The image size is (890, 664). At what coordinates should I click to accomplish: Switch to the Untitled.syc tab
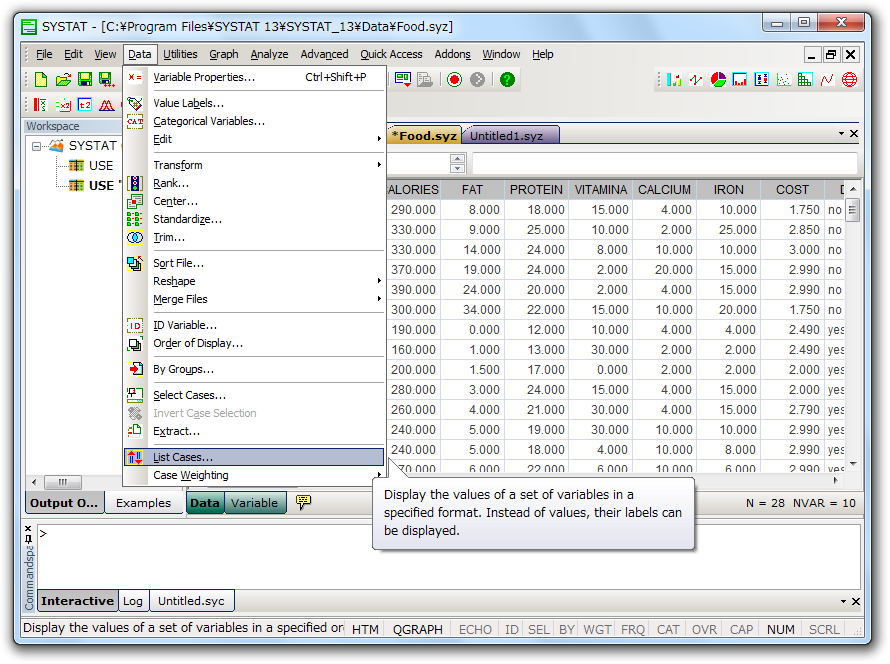click(x=191, y=601)
